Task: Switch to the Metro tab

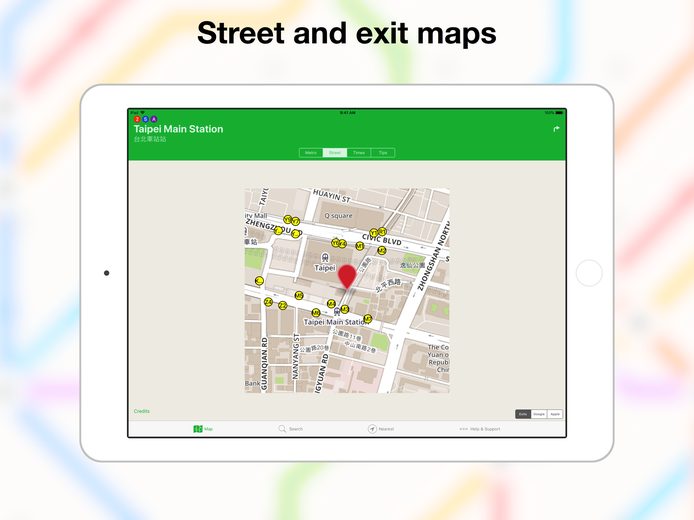Action: click(x=311, y=153)
